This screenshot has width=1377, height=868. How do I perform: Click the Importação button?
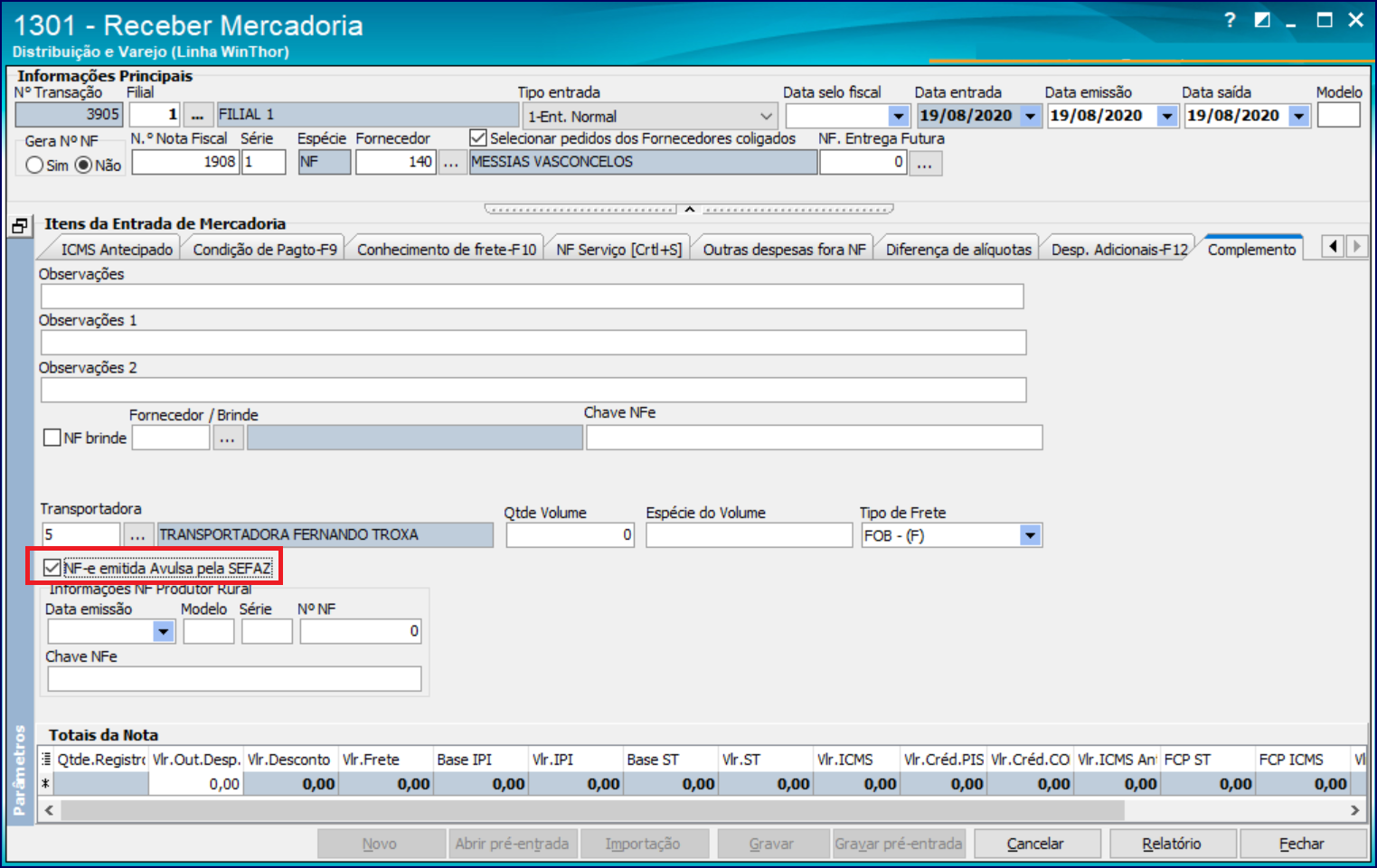pyautogui.click(x=643, y=844)
